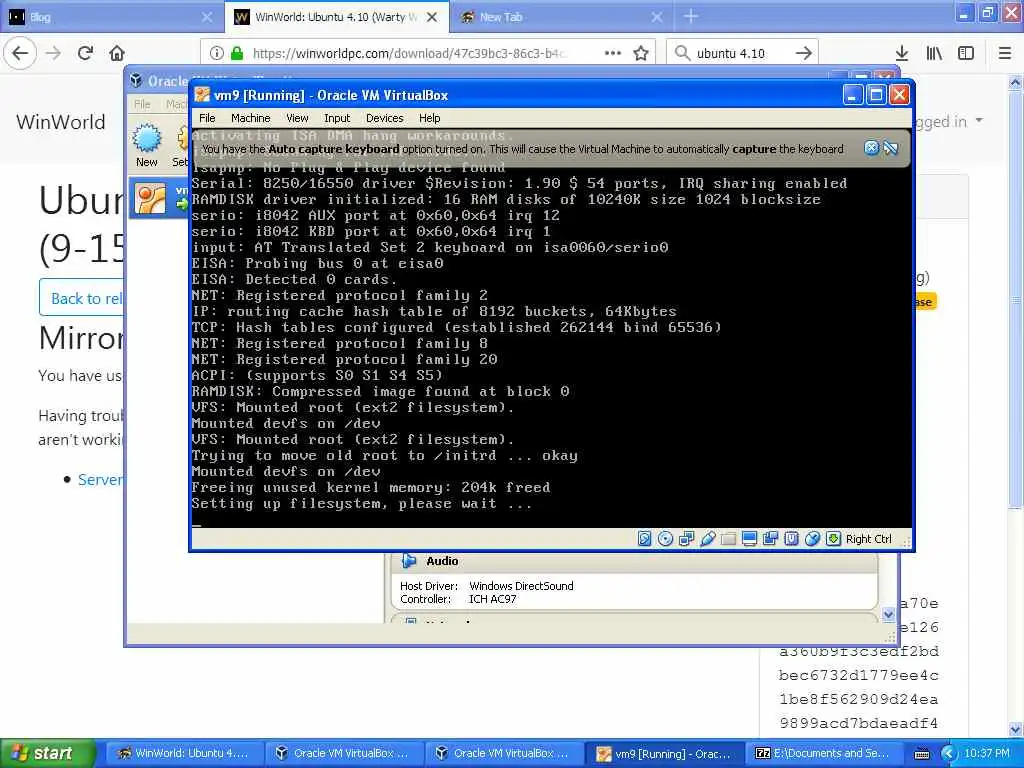1024x768 pixels.
Task: Open the Input menu of vm9 window
Action: 337,118
